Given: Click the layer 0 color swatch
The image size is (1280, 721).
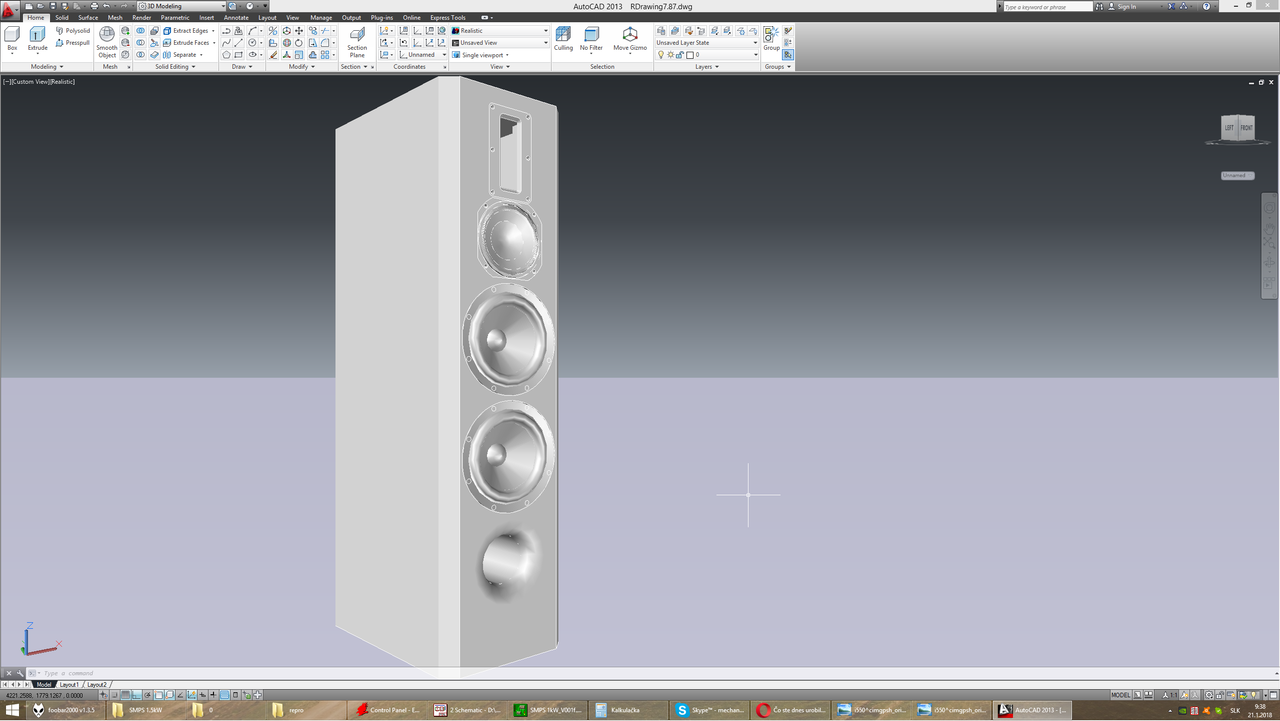Looking at the screenshot, I should point(690,55).
